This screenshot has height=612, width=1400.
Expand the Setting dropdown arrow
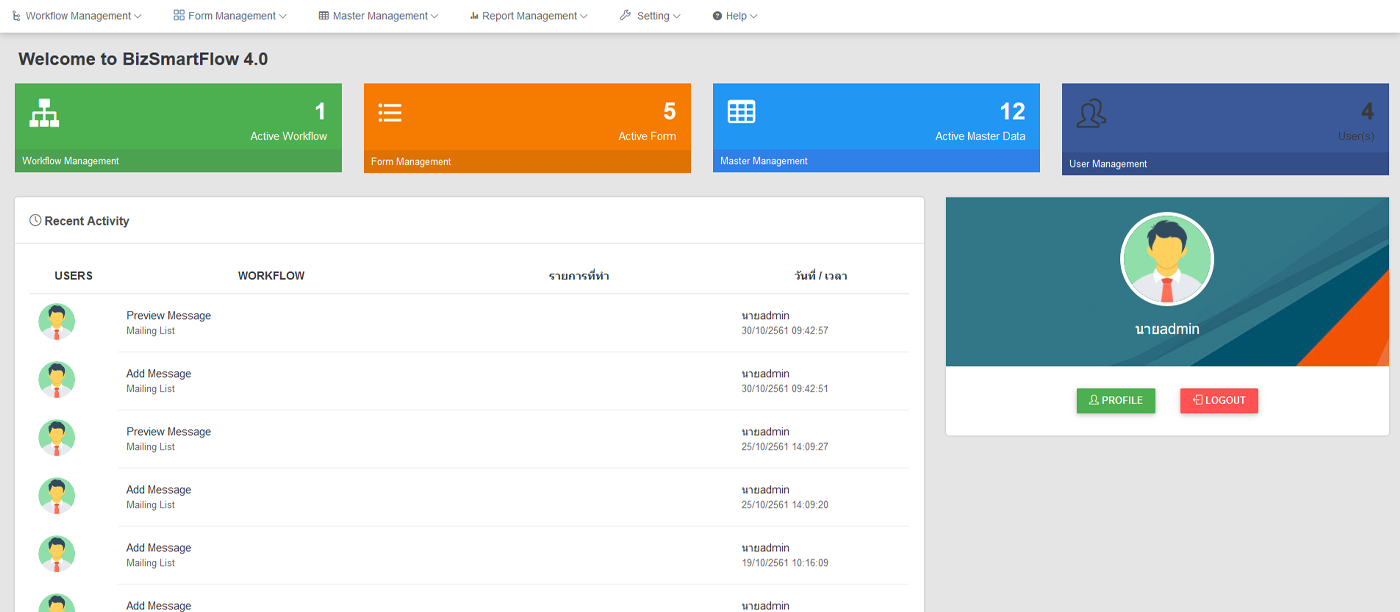(x=677, y=16)
